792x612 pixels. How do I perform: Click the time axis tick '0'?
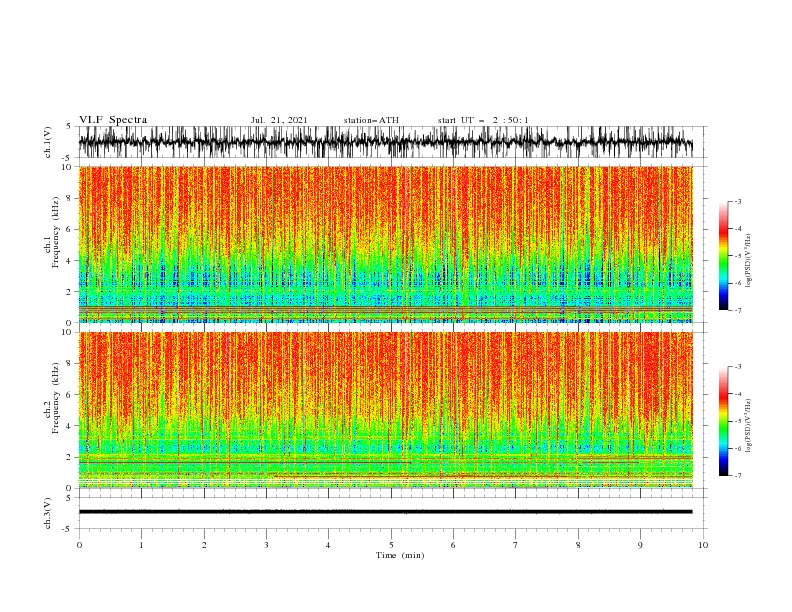coord(79,545)
